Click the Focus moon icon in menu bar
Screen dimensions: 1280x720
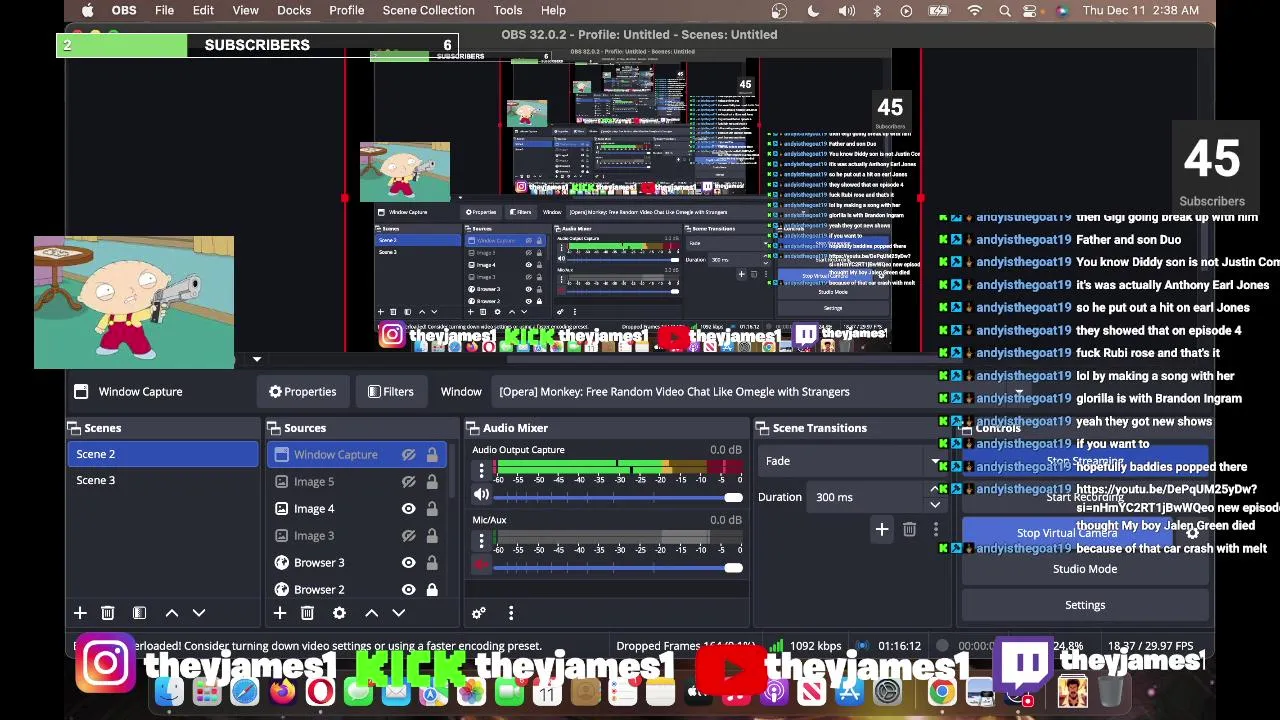(813, 10)
